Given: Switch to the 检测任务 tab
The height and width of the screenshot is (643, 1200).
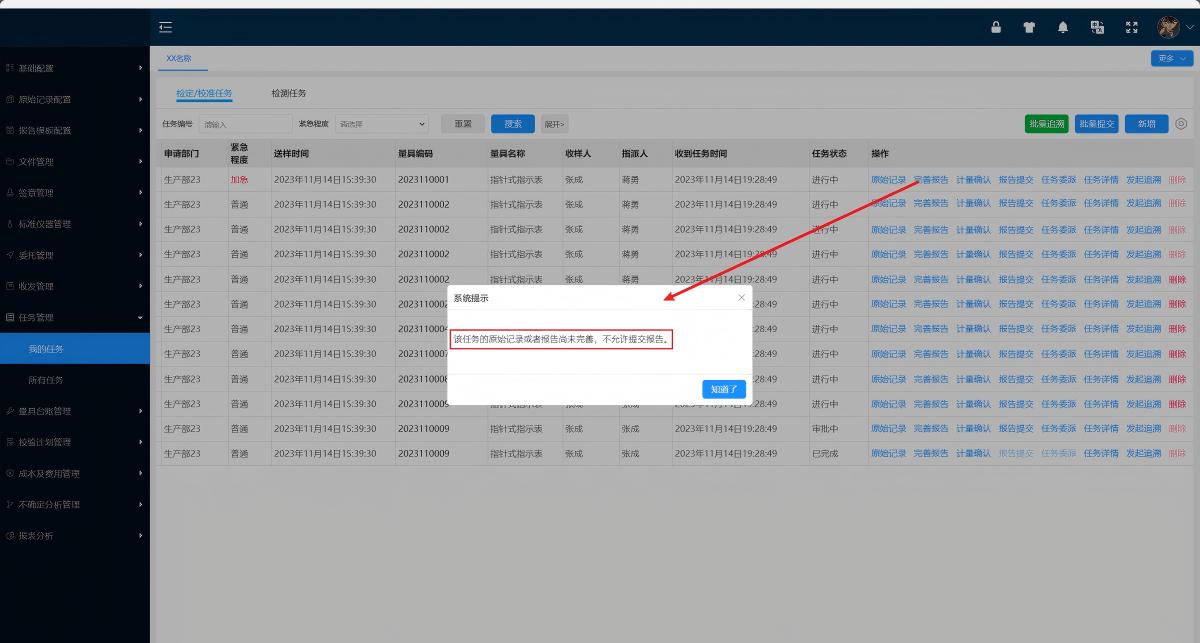Looking at the screenshot, I should (289, 93).
